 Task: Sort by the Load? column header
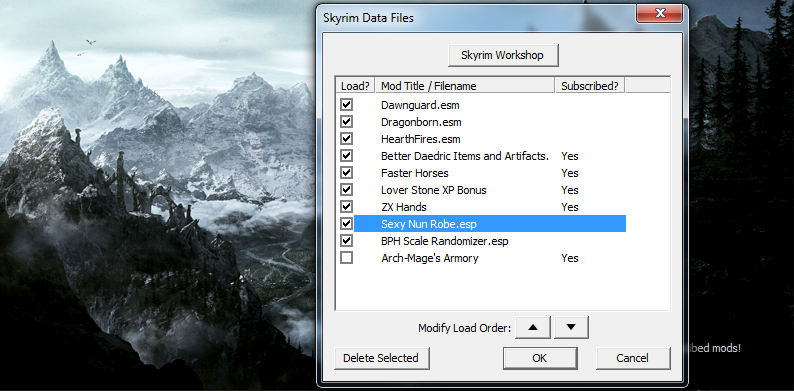(354, 86)
